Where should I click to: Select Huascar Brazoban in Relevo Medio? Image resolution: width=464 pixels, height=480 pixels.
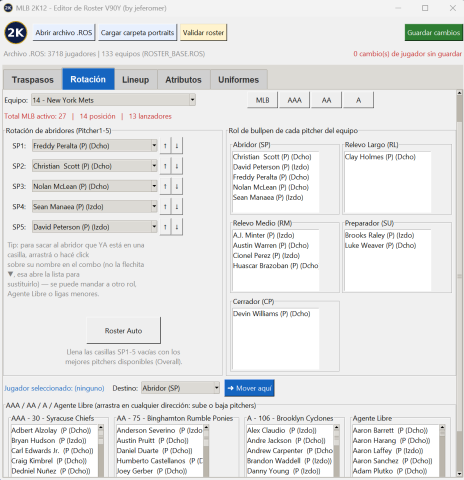pos(275,266)
